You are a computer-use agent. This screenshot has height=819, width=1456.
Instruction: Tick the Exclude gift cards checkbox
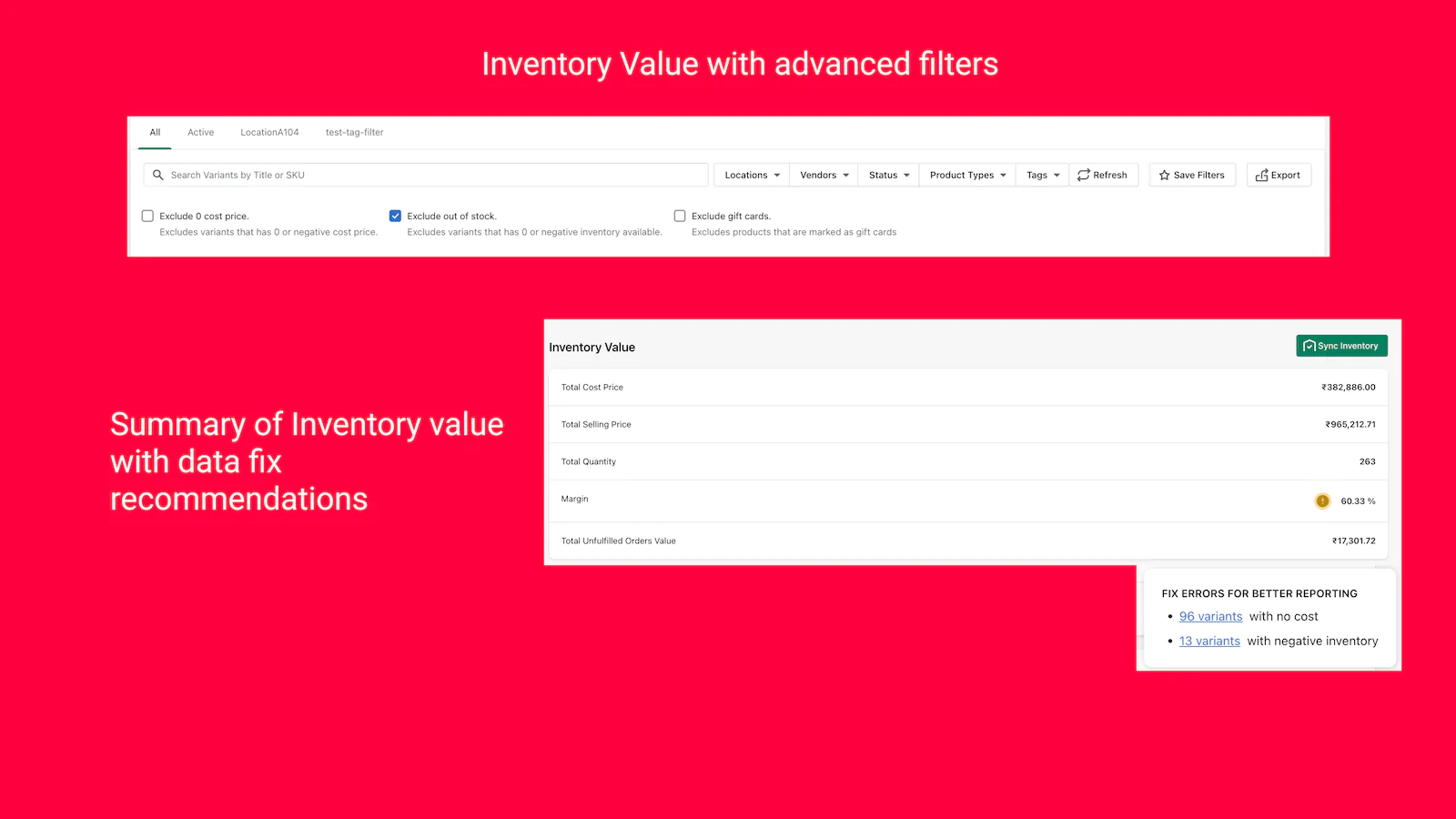[x=680, y=216]
